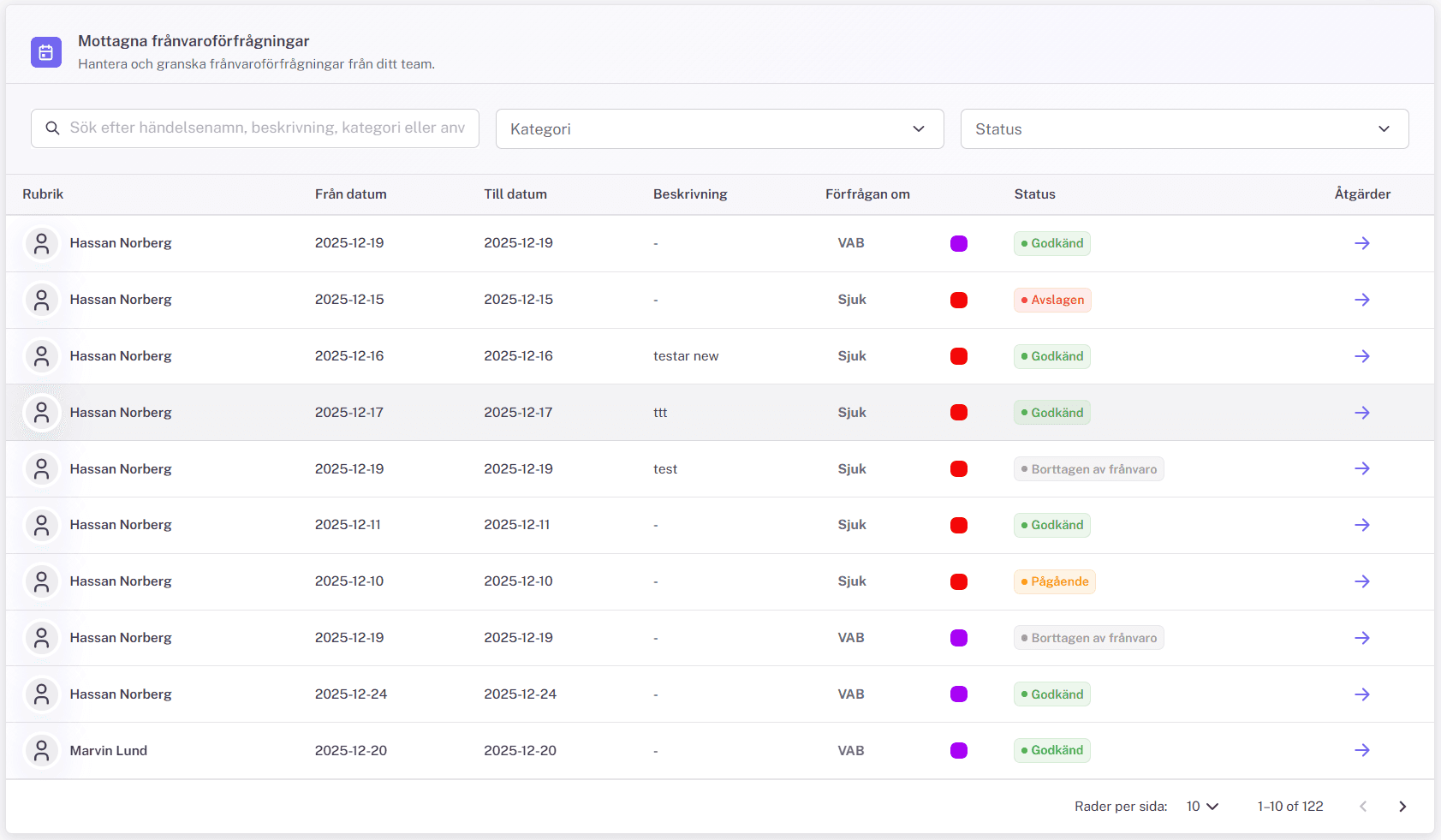Change rows per page from 10
This screenshot has width=1441, height=840.
(1201, 807)
